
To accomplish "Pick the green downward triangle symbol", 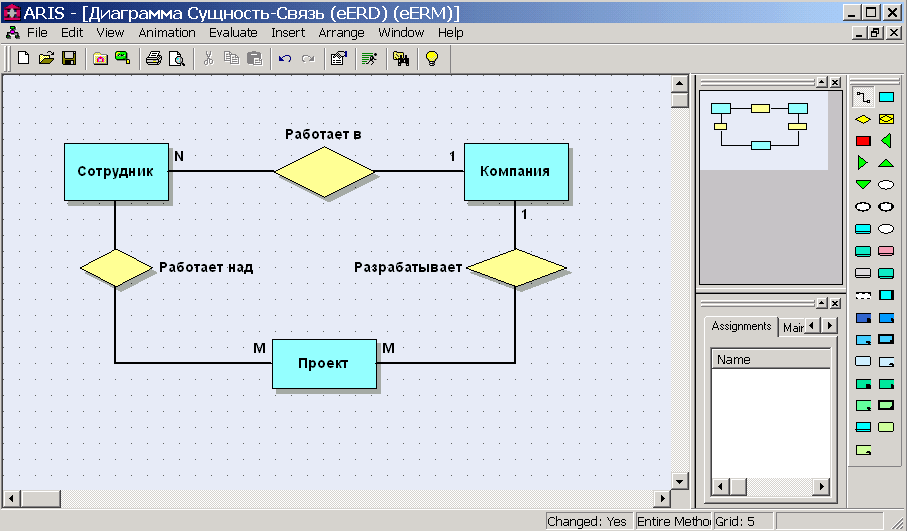I will (863, 185).
